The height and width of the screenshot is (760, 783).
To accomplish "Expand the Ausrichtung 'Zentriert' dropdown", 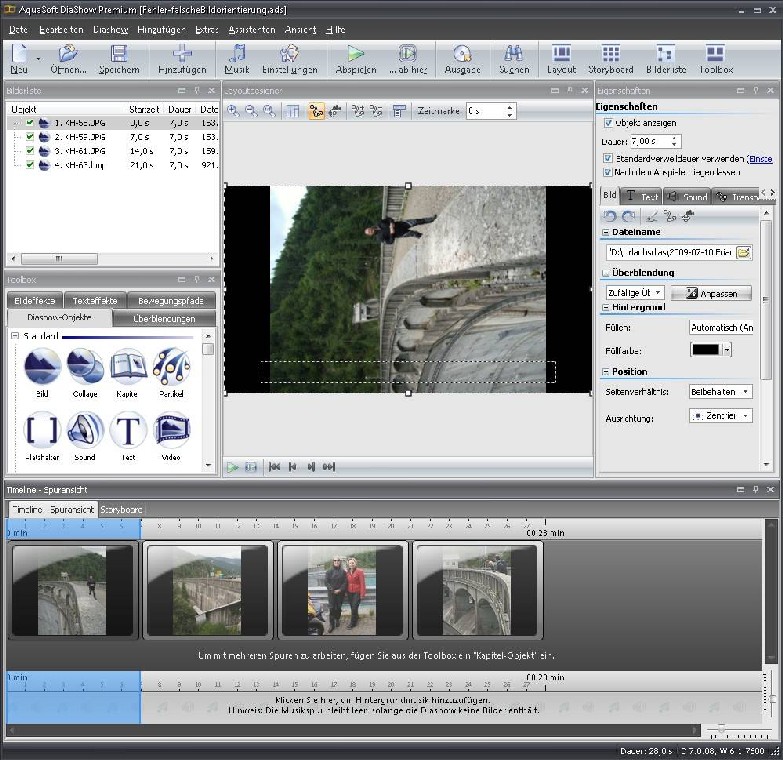I will point(720,416).
